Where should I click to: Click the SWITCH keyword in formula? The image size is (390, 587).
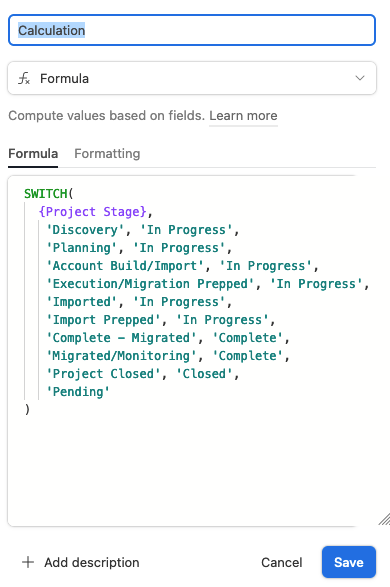46,194
